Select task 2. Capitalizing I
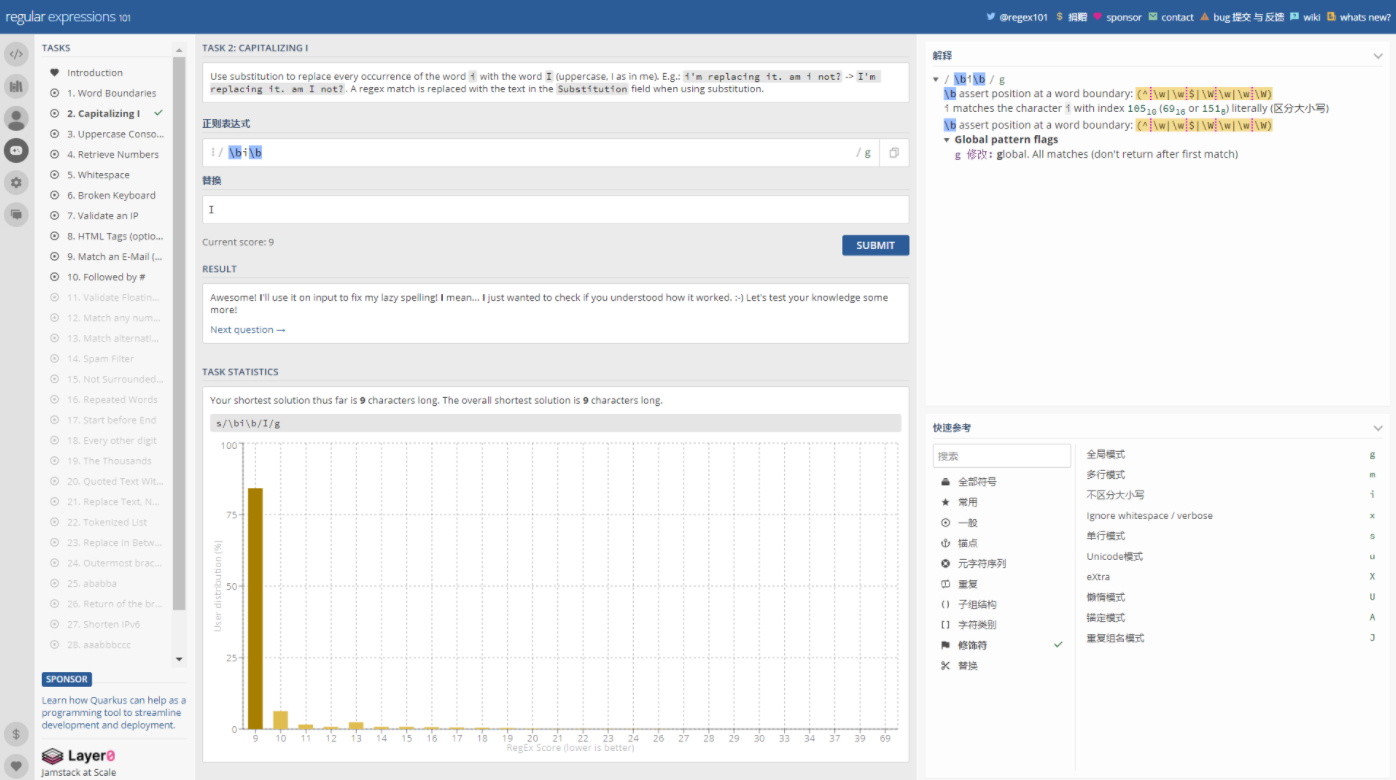Image resolution: width=1396 pixels, height=780 pixels. pos(103,114)
